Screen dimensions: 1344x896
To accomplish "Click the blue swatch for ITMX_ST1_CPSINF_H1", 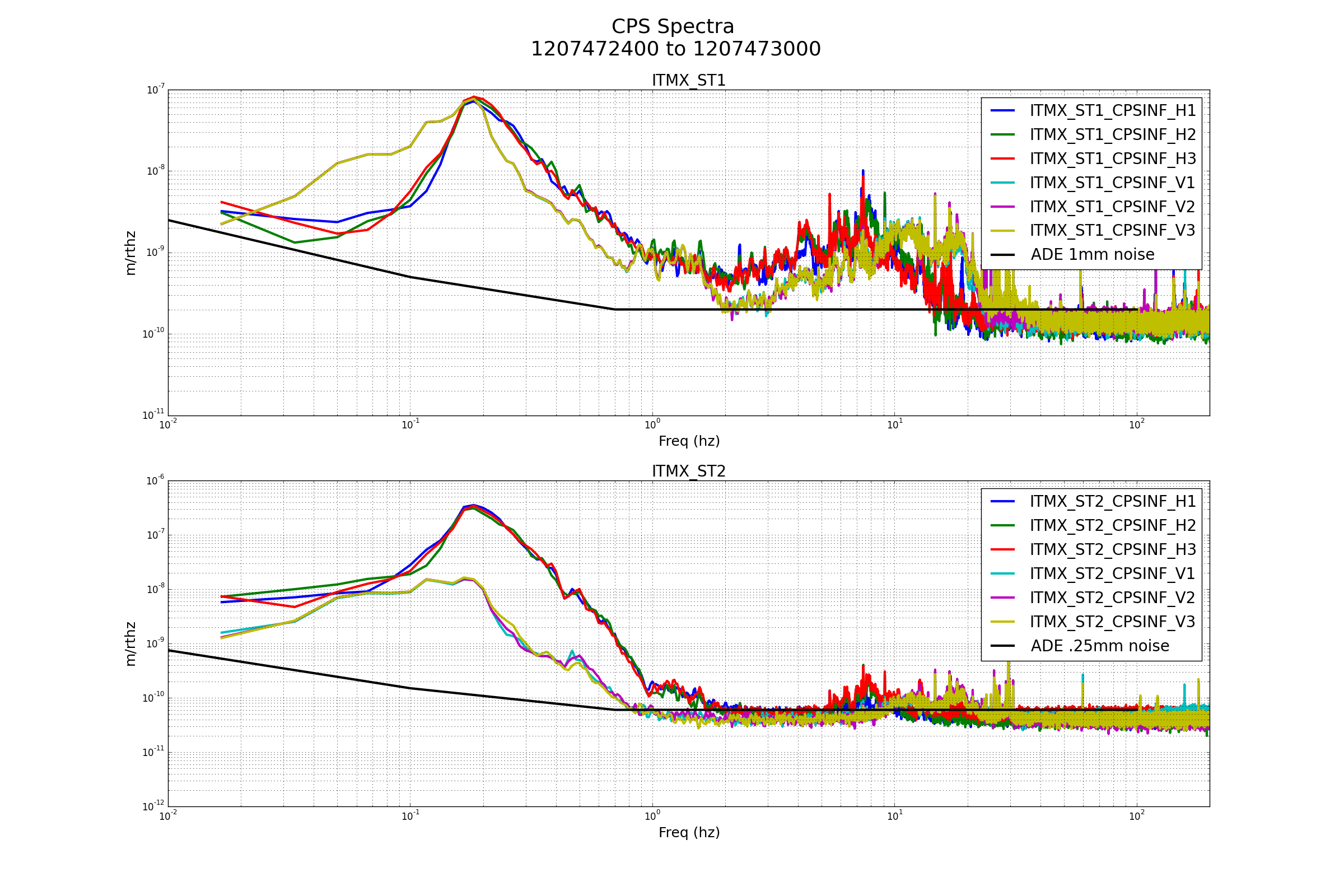I will (1002, 111).
